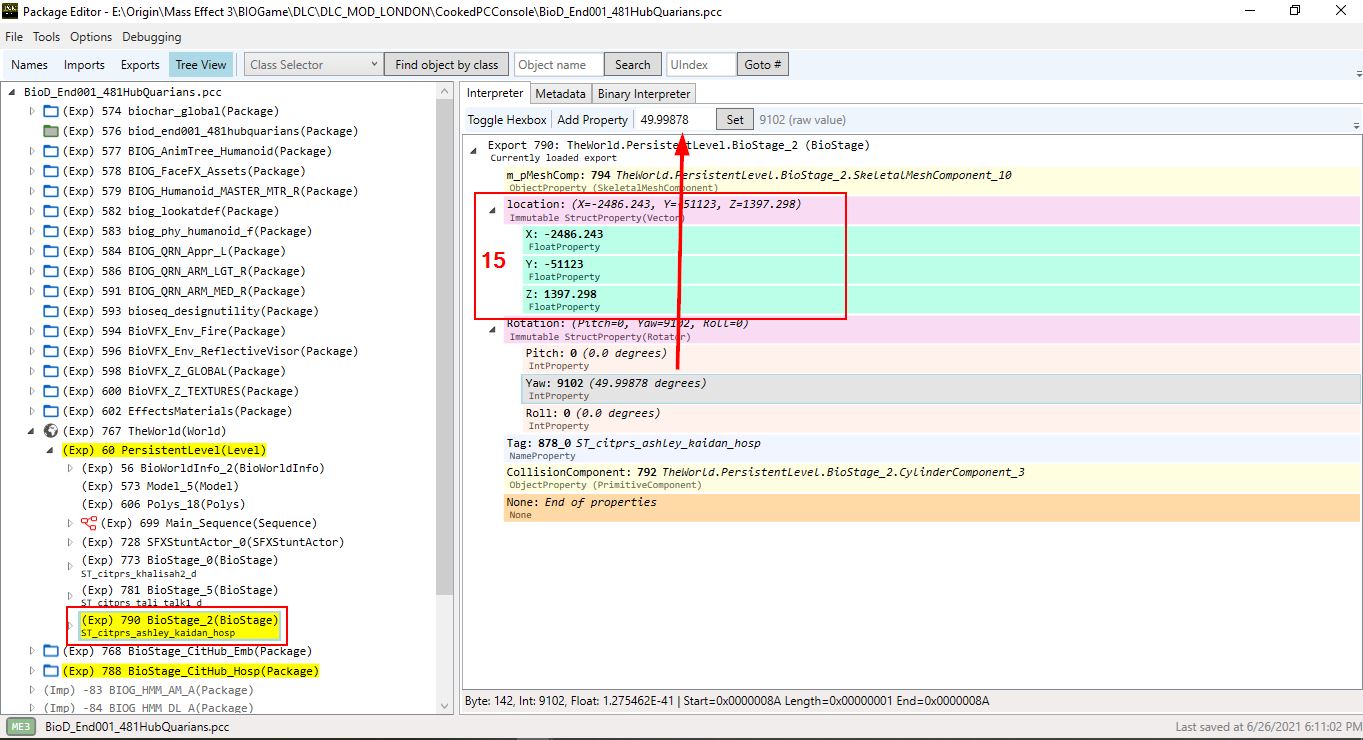Screen dimensions: 1363x740
Task: Click the BIOG_Humanoid_MASTER_MTR_R folder icon
Action: [51, 191]
